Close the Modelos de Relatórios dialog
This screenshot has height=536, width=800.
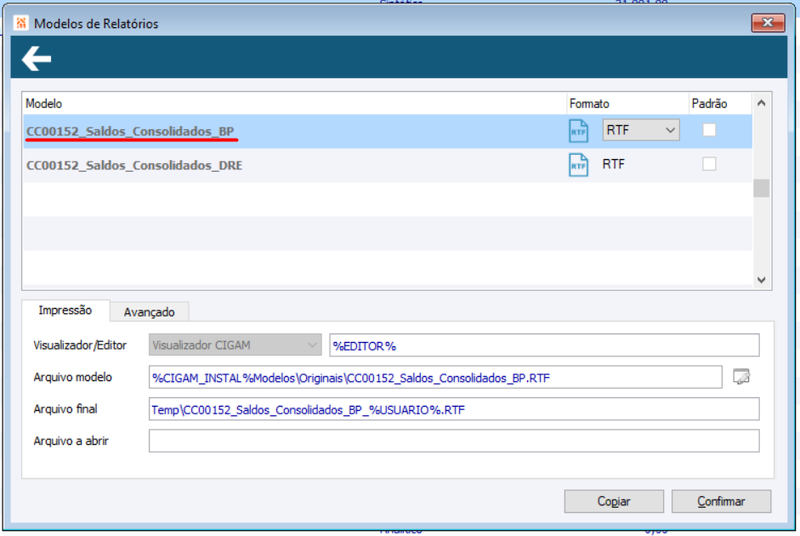[x=767, y=22]
